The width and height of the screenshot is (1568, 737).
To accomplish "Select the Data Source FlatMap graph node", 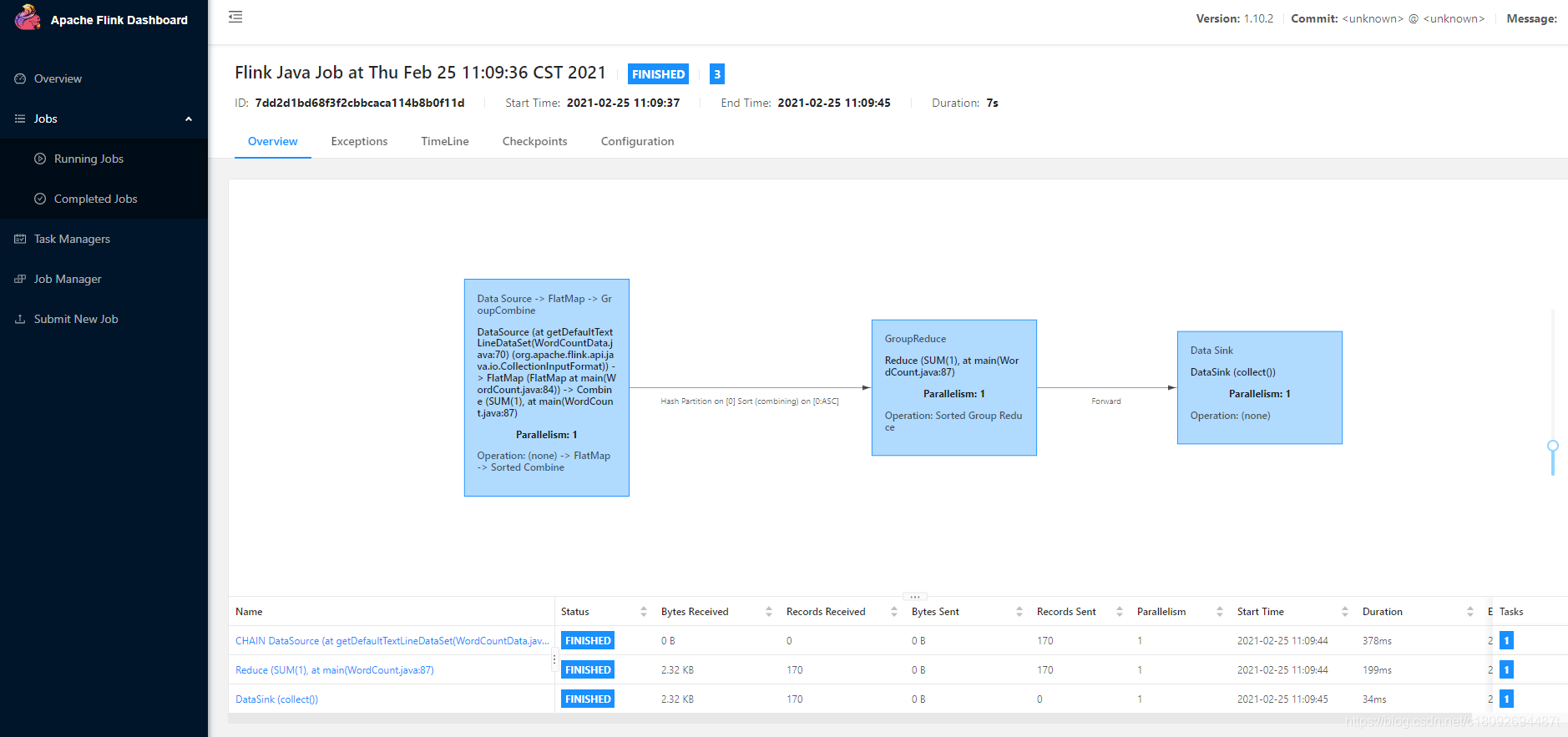I will click(x=547, y=387).
